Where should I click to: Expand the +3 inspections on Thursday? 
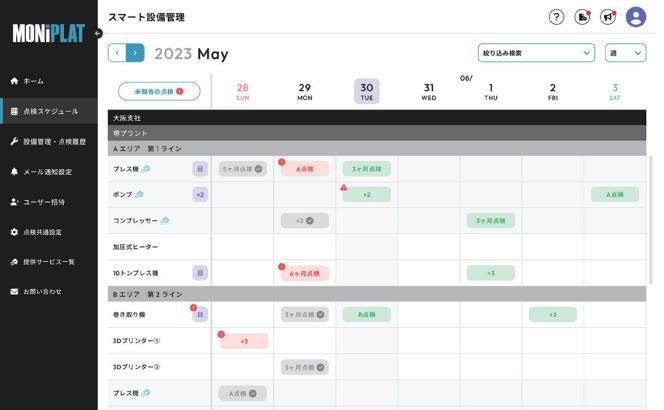[490, 272]
